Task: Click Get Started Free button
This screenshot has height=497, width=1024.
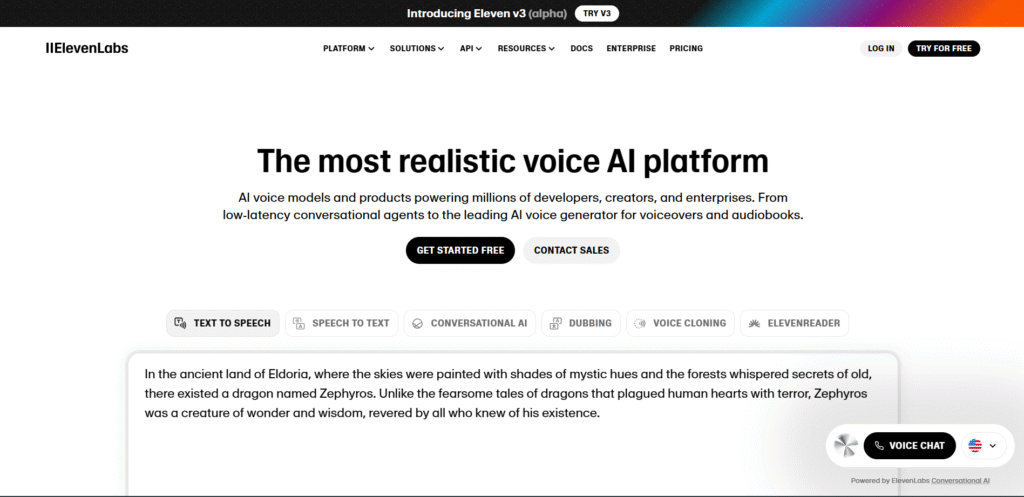Action: [x=460, y=250]
